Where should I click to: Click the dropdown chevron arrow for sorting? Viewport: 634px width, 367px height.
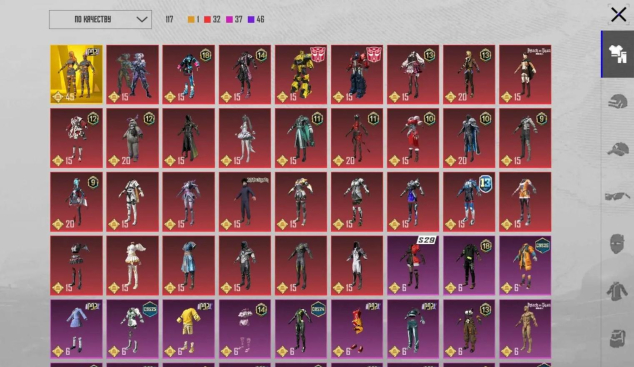click(142, 19)
